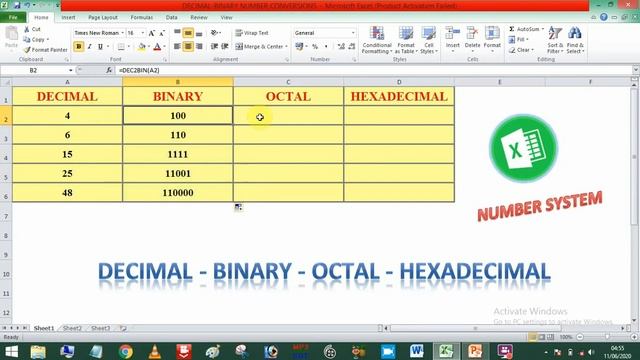The width and height of the screenshot is (640, 360).
Task: Click the Auto Fill Options icon
Action: 238,208
